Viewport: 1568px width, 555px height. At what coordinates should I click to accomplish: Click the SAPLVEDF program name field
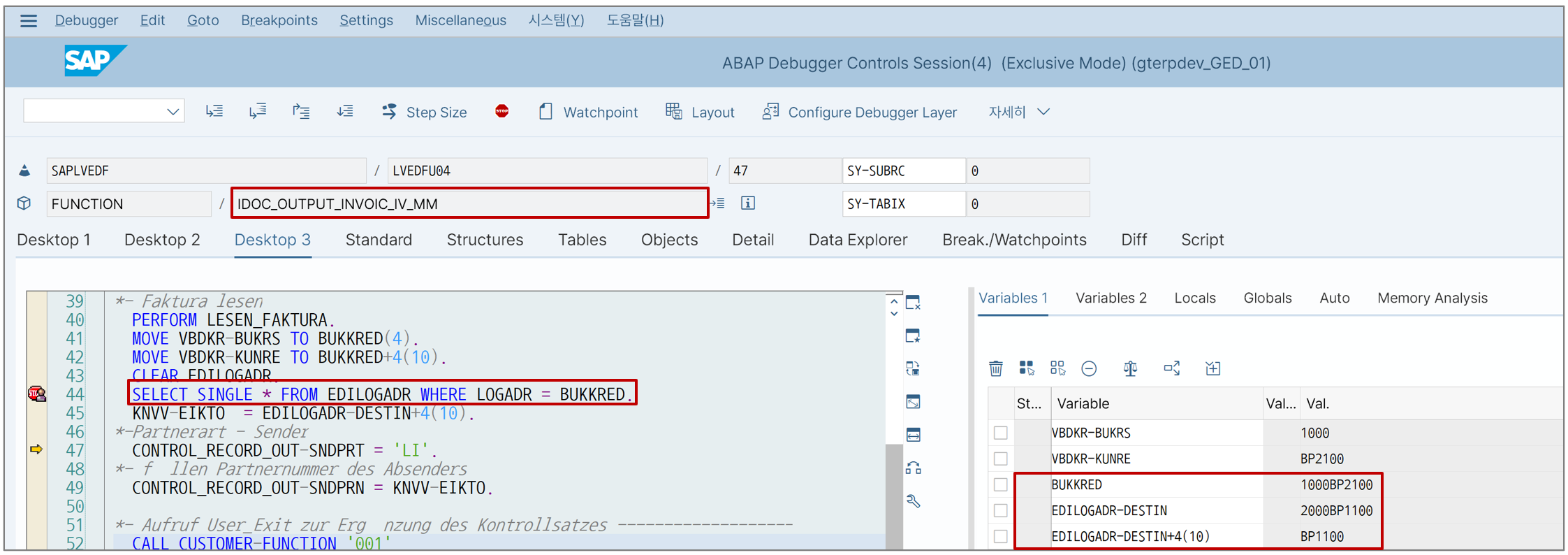click(206, 171)
